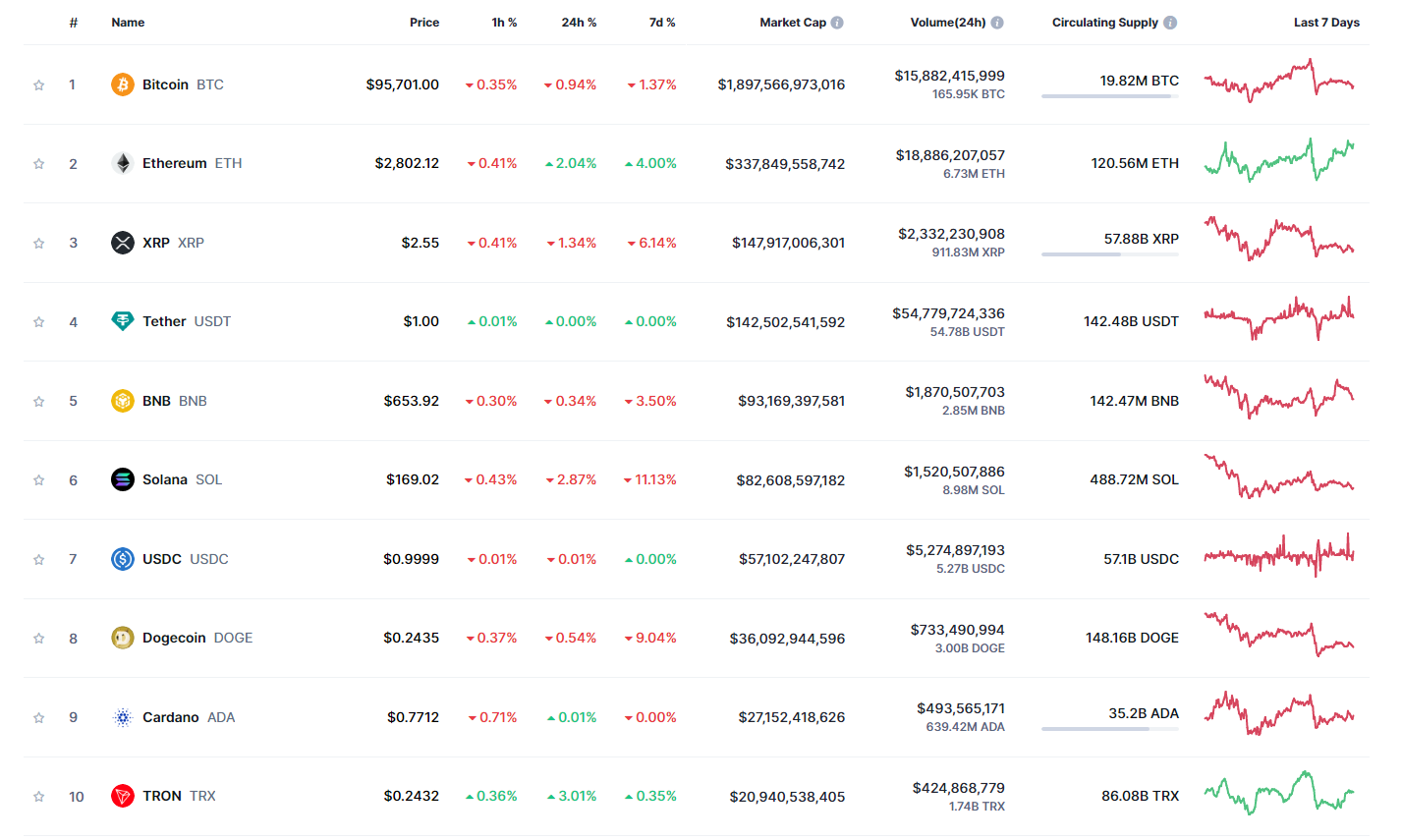Image resolution: width=1402 pixels, height=840 pixels.
Task: Click the Tether logo icon
Action: pyautogui.click(x=122, y=321)
